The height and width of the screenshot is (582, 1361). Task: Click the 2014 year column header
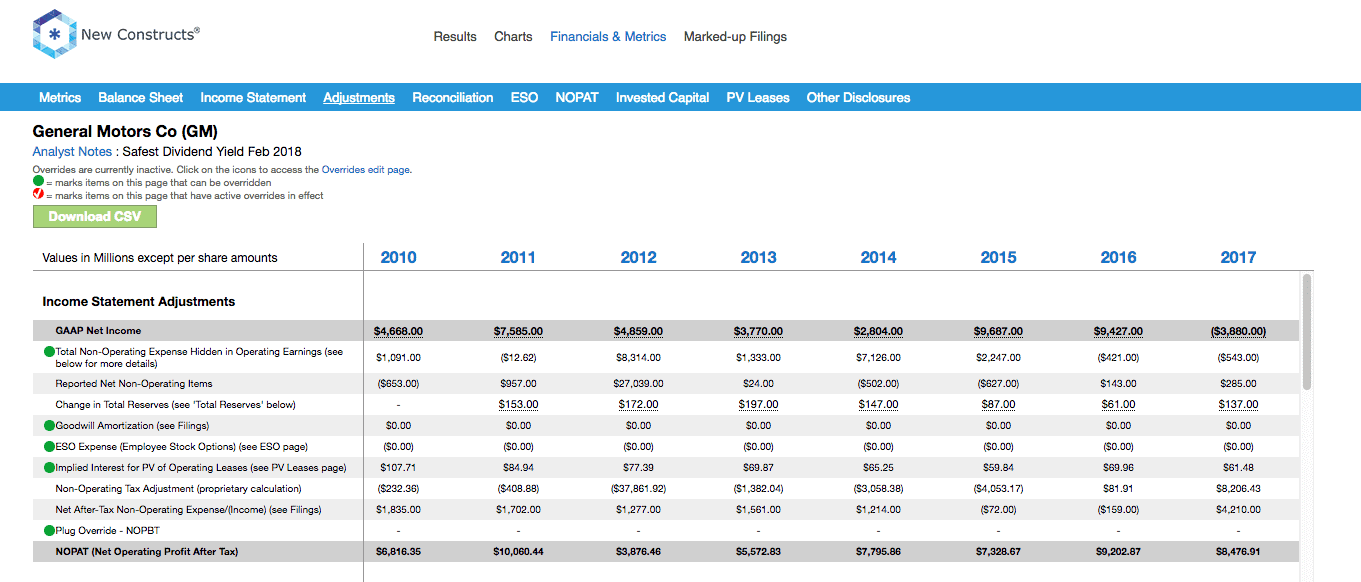878,258
